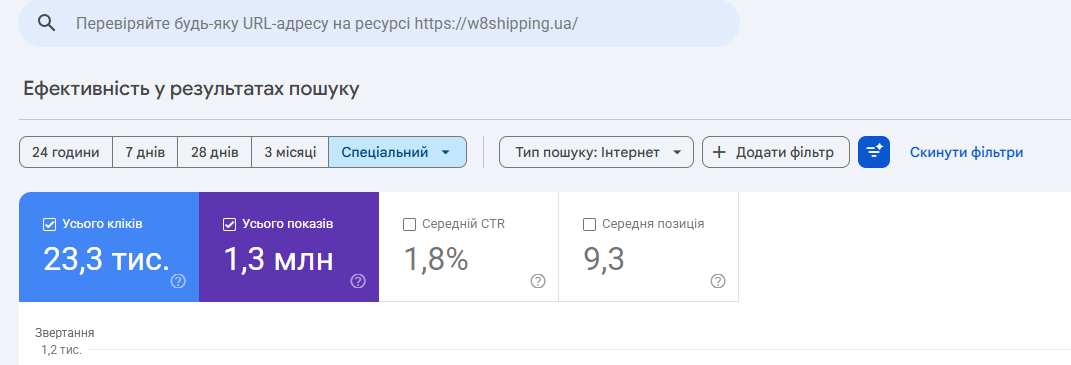Click the Додати фільтр button
The width and height of the screenshot is (1071, 365).
pos(776,152)
